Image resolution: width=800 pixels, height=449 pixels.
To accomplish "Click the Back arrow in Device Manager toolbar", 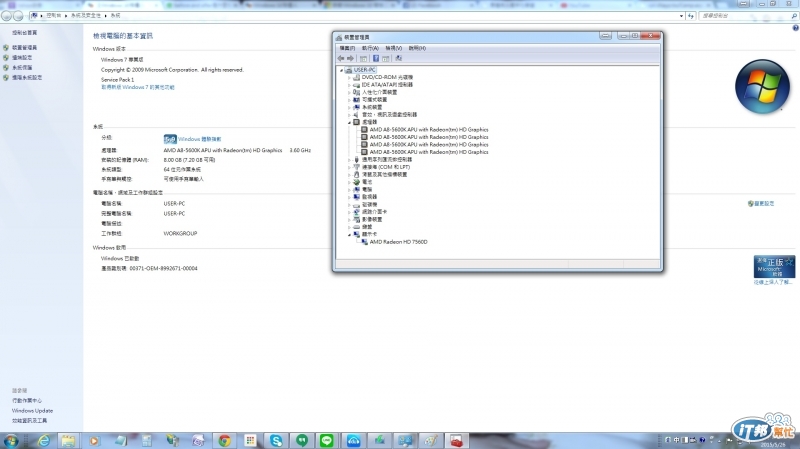I will click(x=341, y=58).
